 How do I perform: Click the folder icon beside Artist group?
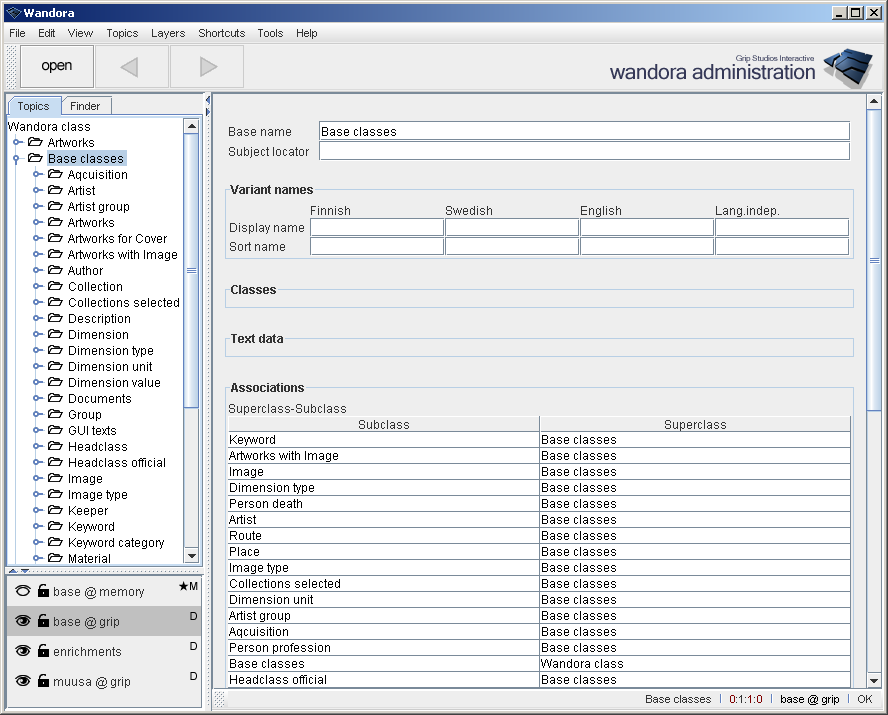pos(55,207)
